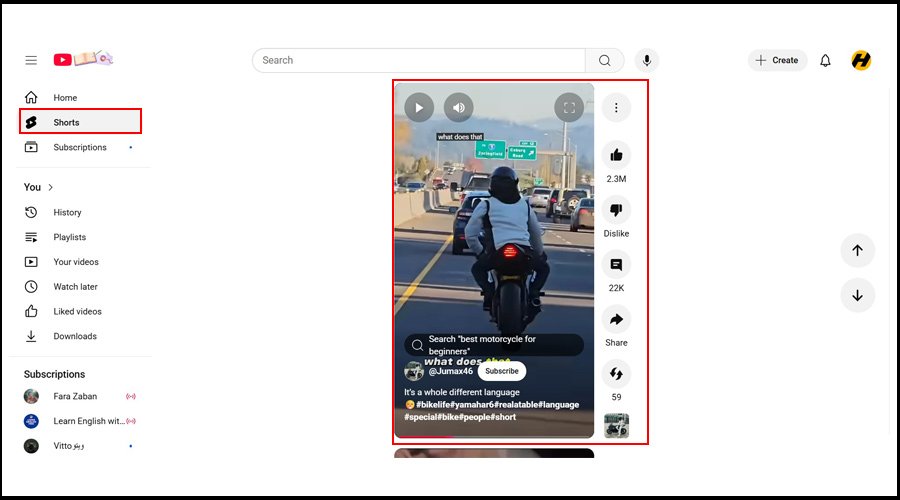Click the Dislike thumbs-down icon
The height and width of the screenshot is (500, 900).
(616, 210)
